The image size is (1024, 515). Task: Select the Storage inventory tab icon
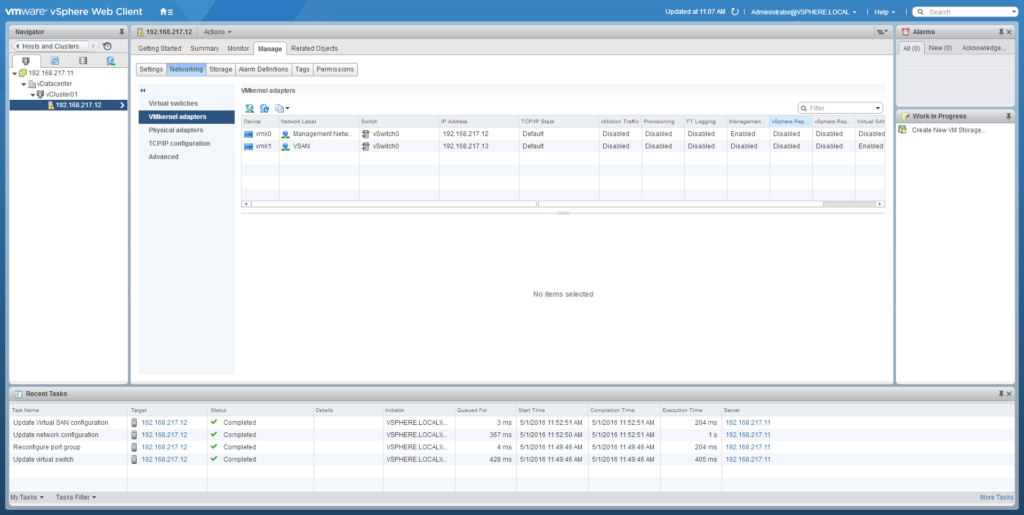coord(83,61)
